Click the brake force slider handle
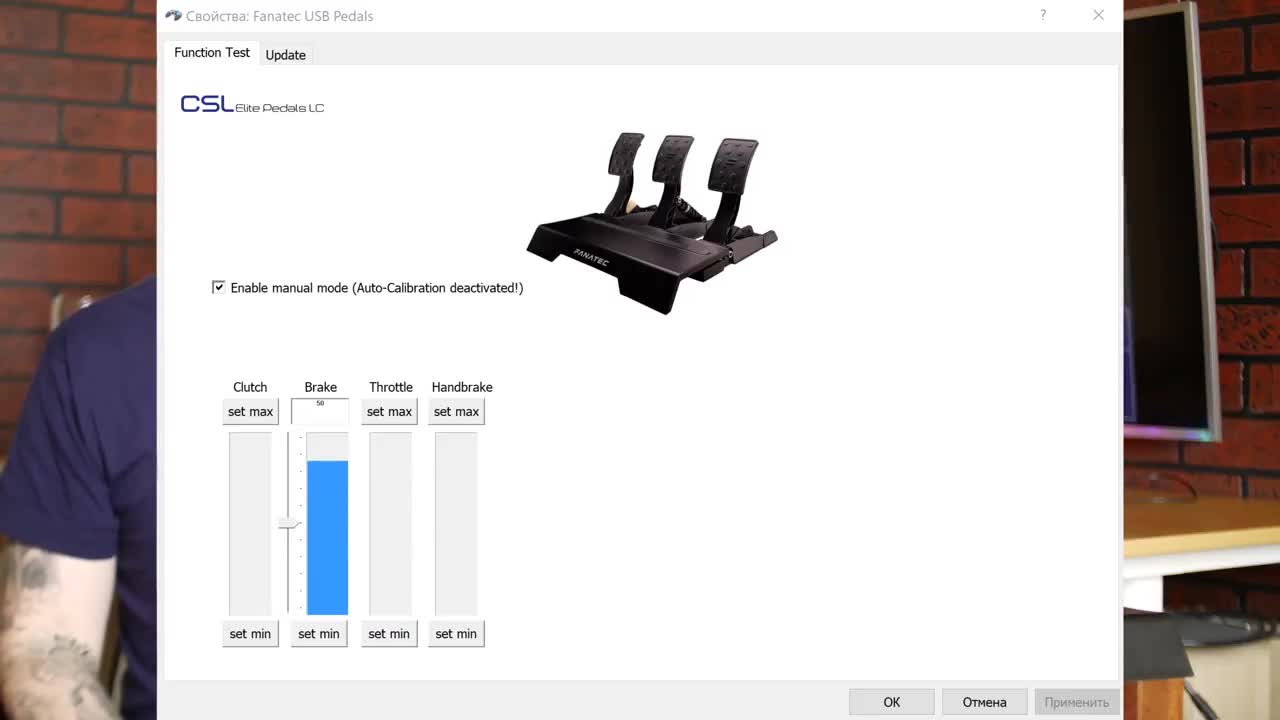This screenshot has width=1280, height=720. pos(290,523)
